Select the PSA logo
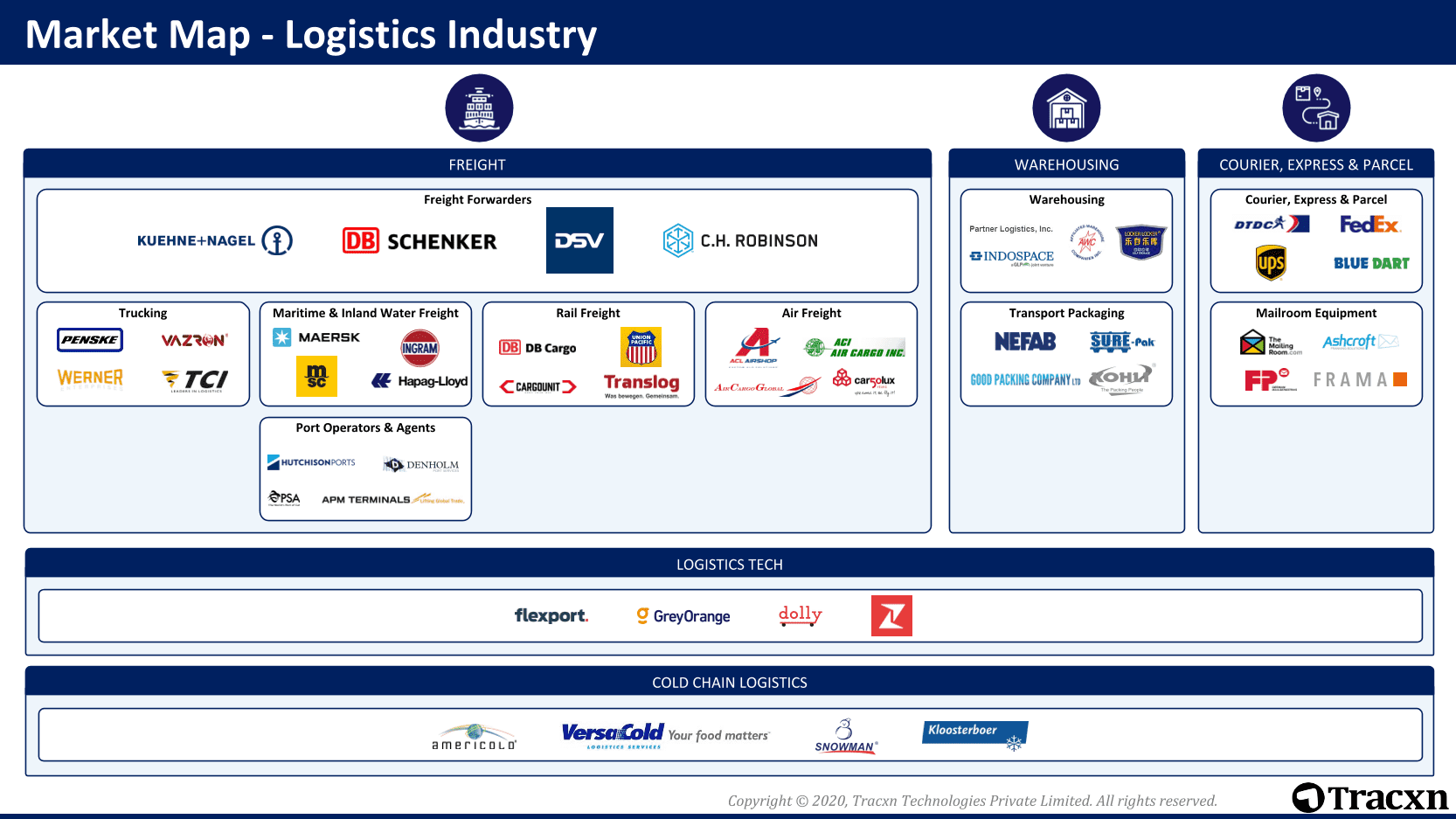Image resolution: width=1456 pixels, height=819 pixels. [x=284, y=498]
